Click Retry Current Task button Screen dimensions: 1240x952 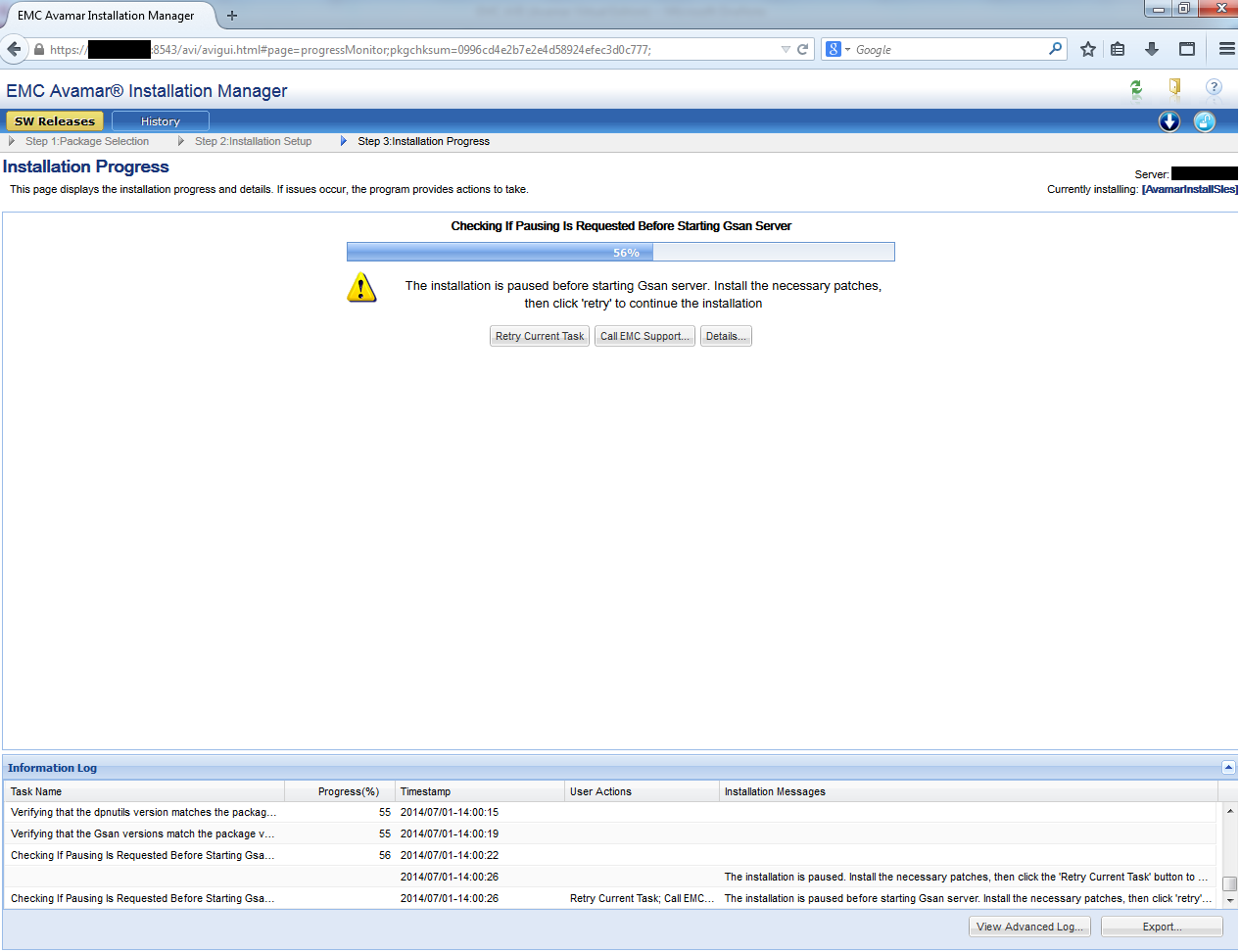pyautogui.click(x=540, y=336)
